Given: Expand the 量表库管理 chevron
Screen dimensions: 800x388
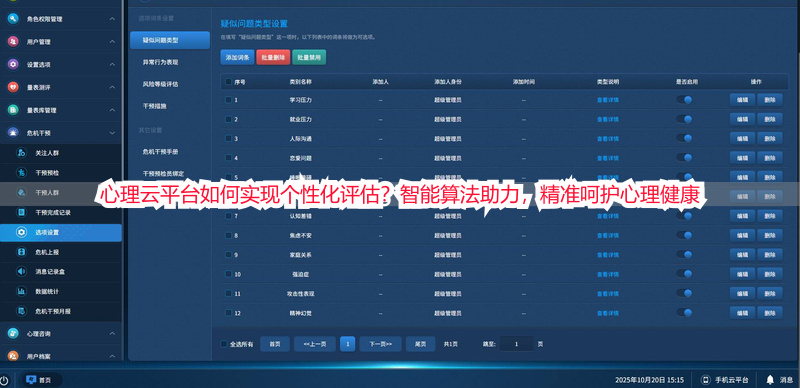Looking at the screenshot, I should (112, 110).
